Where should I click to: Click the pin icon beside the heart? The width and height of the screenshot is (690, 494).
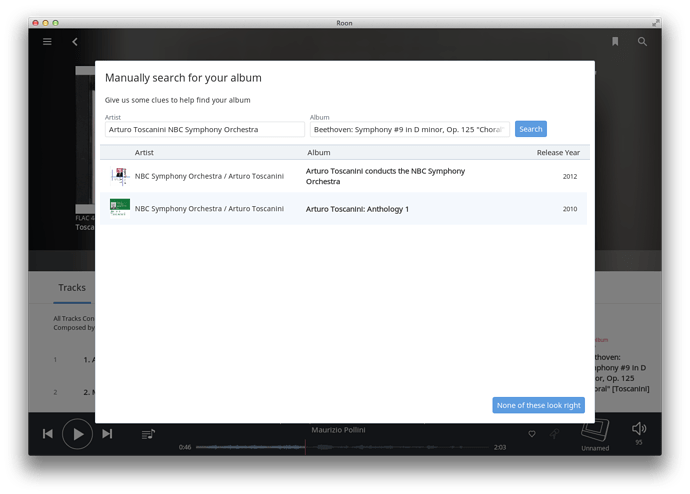coord(554,434)
